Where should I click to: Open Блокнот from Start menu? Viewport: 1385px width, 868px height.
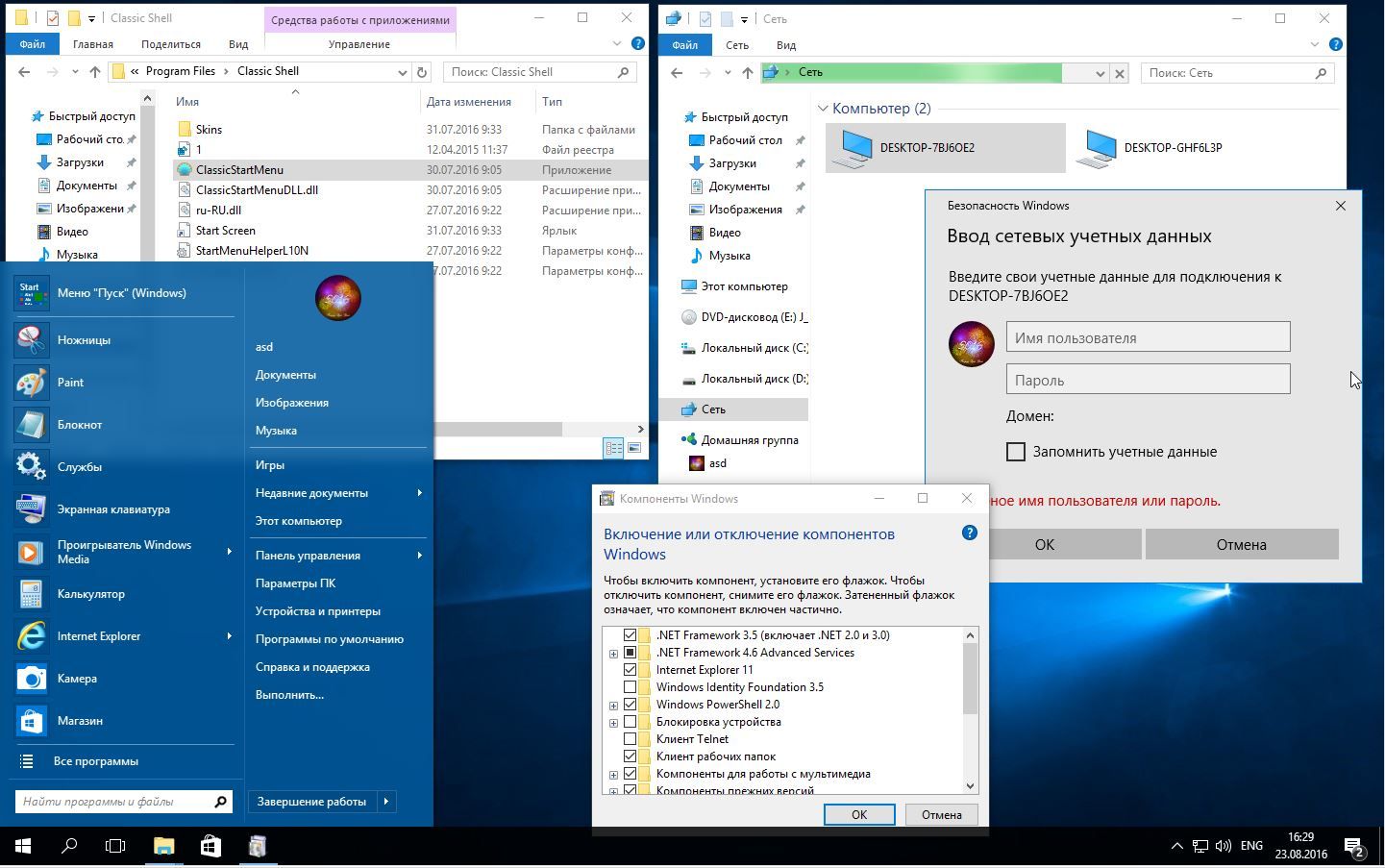coord(124,424)
